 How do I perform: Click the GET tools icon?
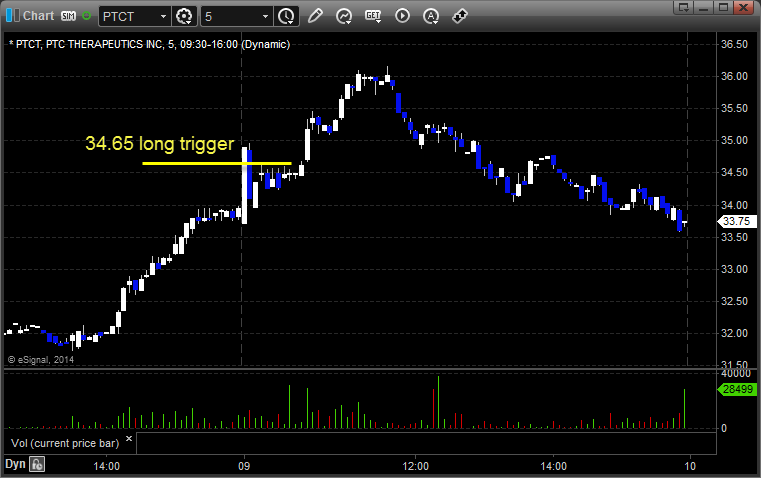373,16
